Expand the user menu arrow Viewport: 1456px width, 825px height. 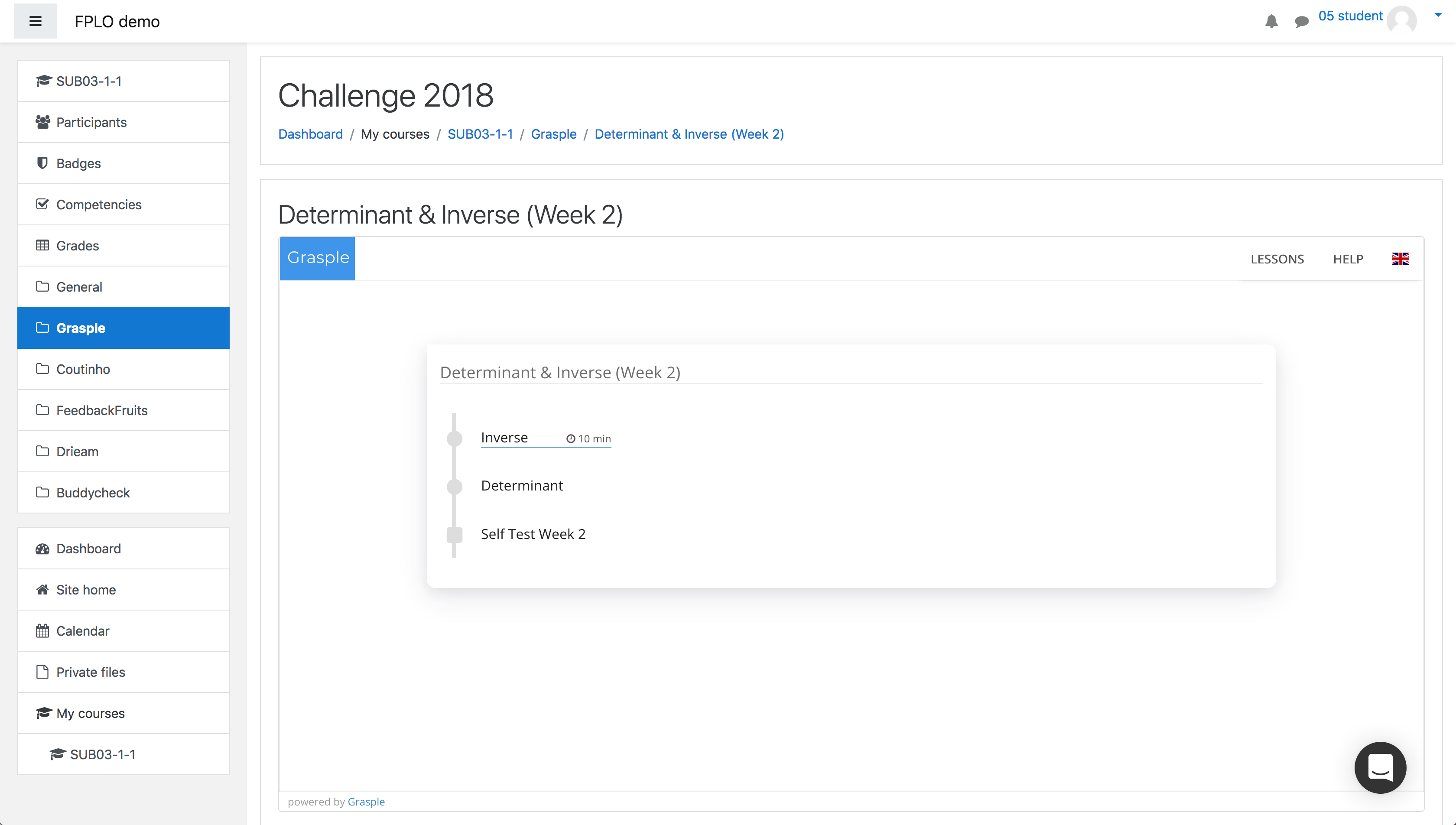pos(1438,15)
